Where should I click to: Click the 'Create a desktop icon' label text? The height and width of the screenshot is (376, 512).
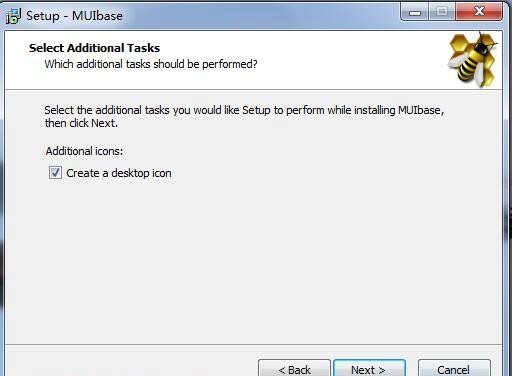click(x=119, y=173)
